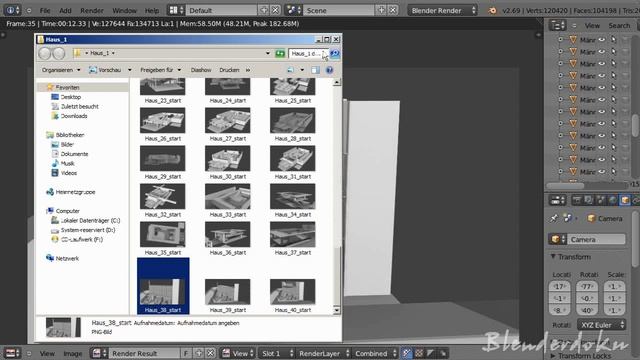Image resolution: width=640 pixels, height=360 pixels.
Task: Open Blender File menu
Action: pos(45,10)
